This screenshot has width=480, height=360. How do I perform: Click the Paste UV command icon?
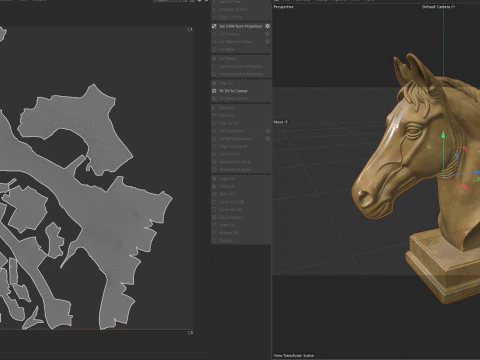coord(214,186)
